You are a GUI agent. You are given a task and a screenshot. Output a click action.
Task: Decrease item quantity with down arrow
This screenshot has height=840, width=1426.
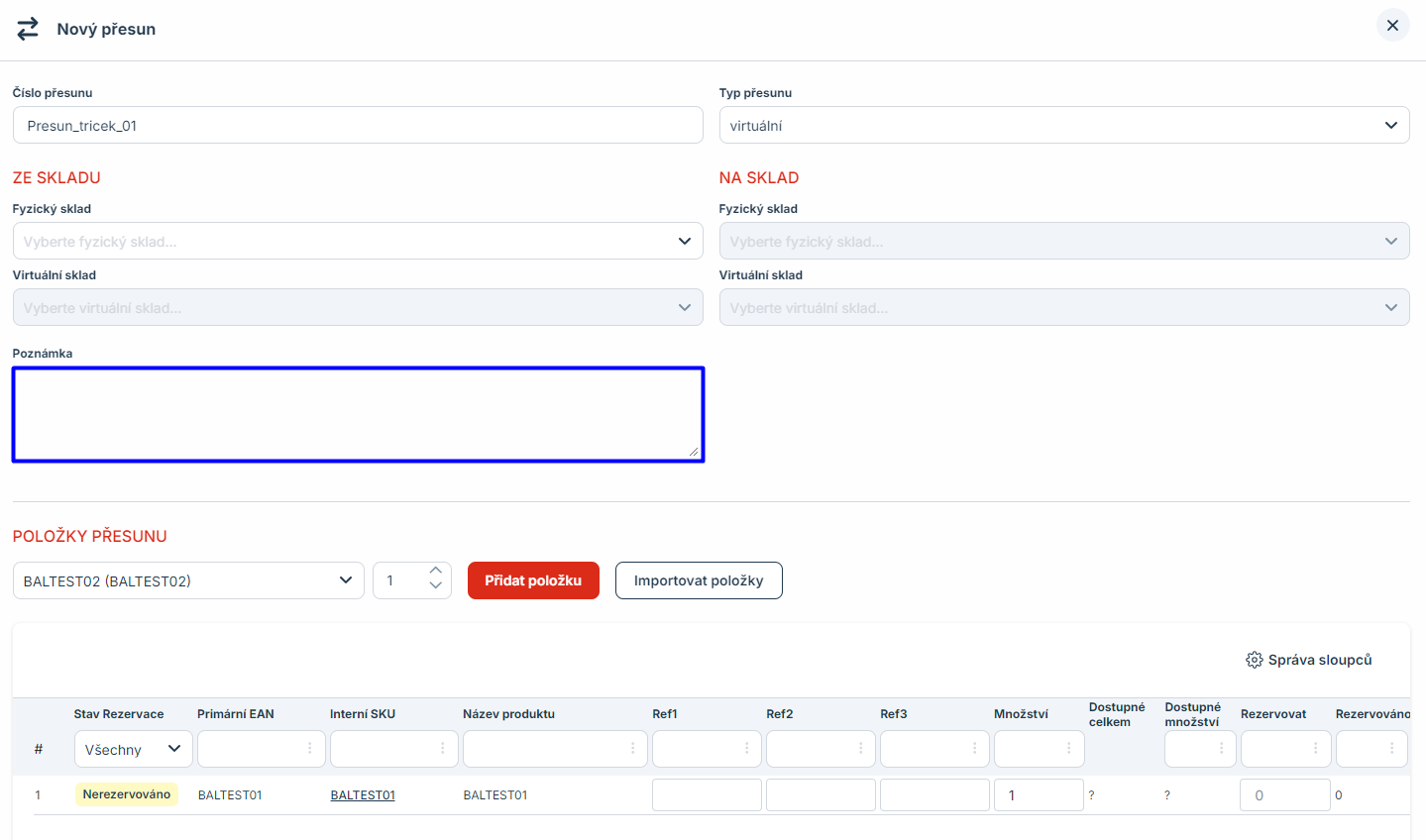coord(436,587)
